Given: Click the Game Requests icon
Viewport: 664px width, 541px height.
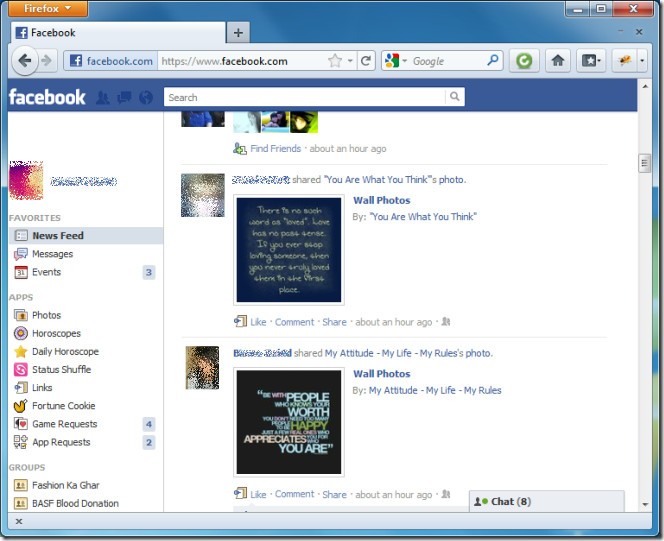Looking at the screenshot, I should (20, 424).
